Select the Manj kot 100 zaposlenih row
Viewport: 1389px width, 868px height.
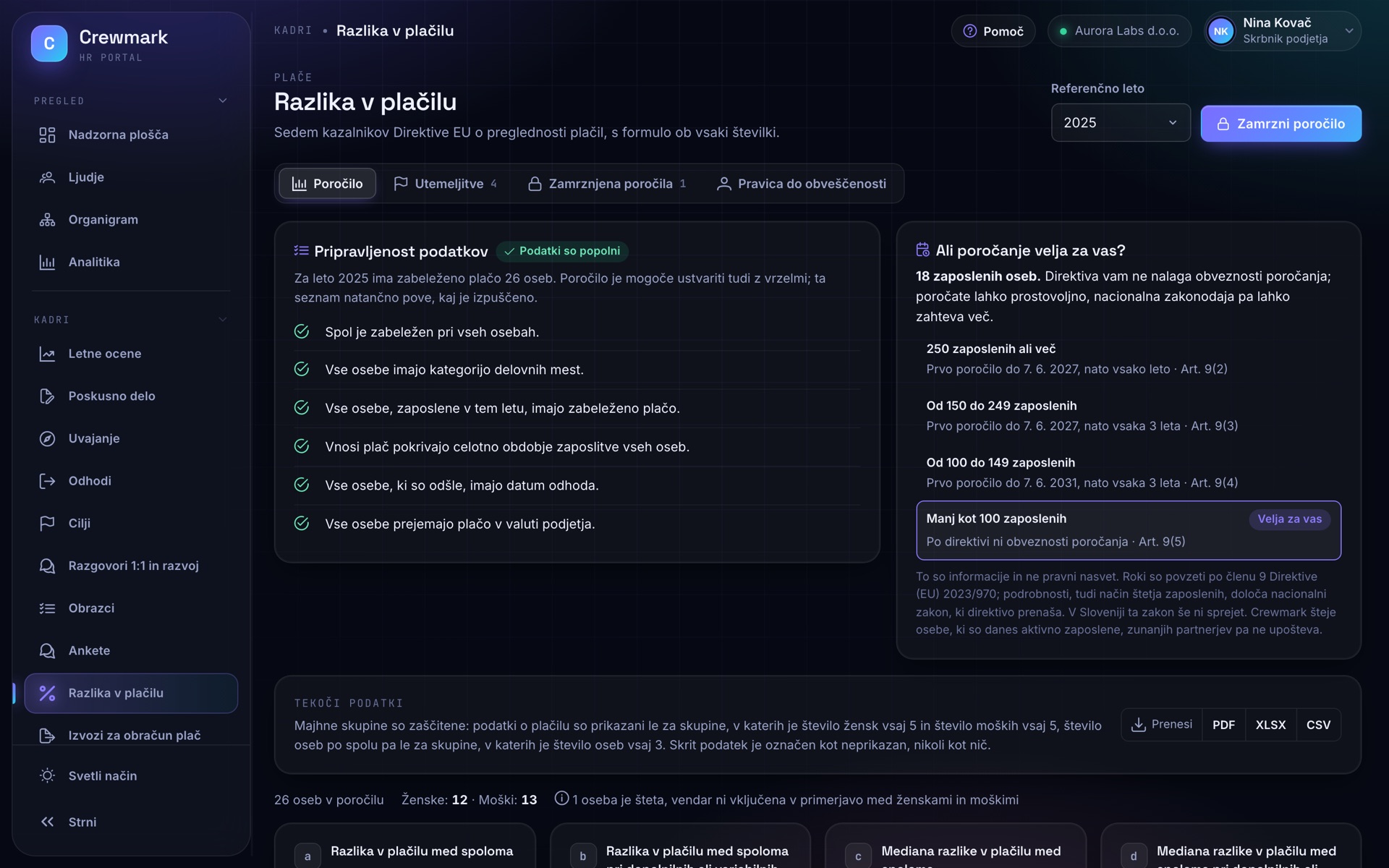point(1129,530)
